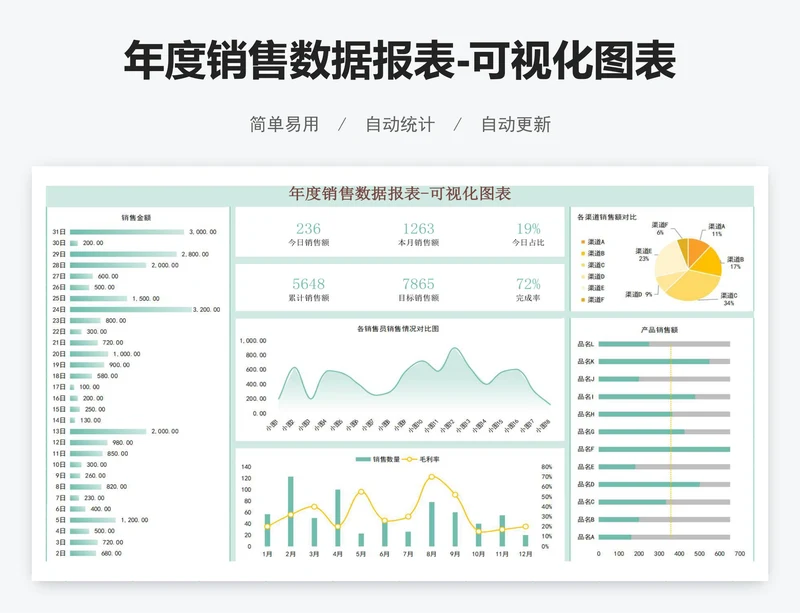Click the 完成率 value 72%
The width and height of the screenshot is (800, 613).
529,284
